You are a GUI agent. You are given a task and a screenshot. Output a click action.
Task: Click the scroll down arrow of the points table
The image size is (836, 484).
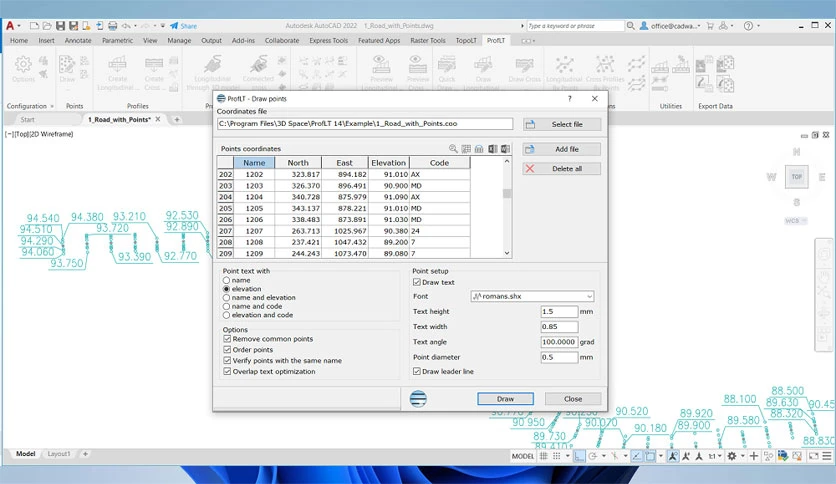(507, 253)
